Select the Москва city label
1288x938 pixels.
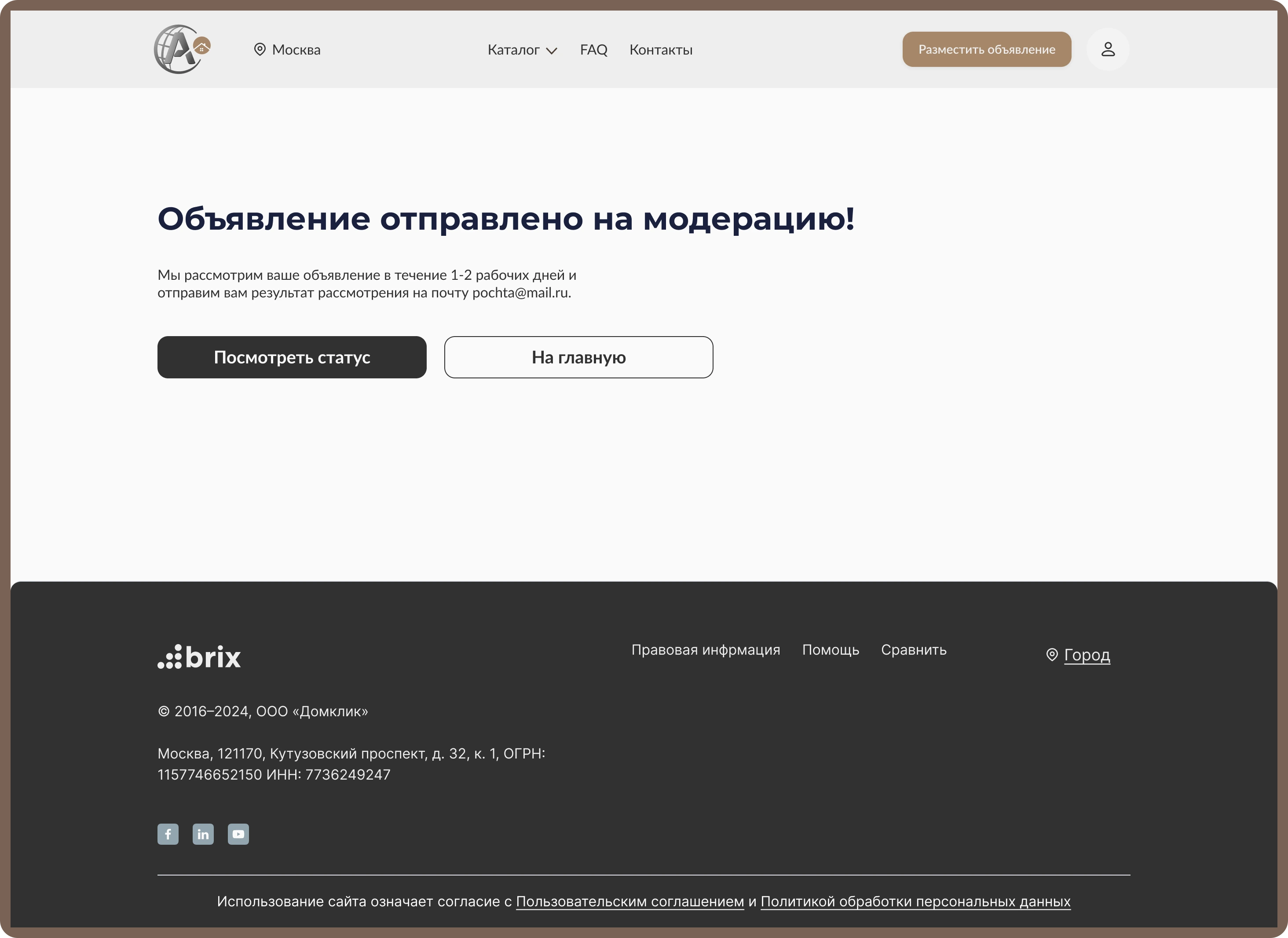click(296, 50)
